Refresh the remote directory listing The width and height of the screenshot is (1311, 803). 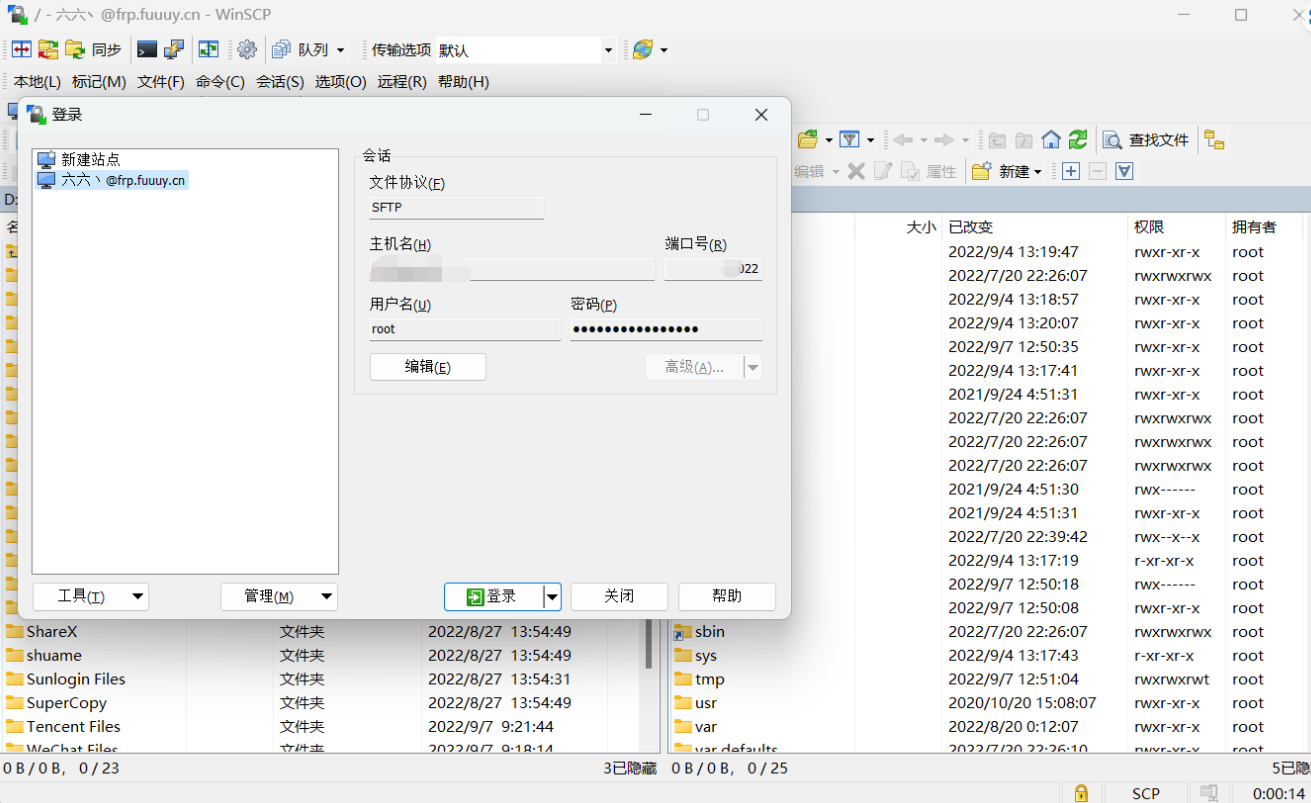[x=1078, y=140]
